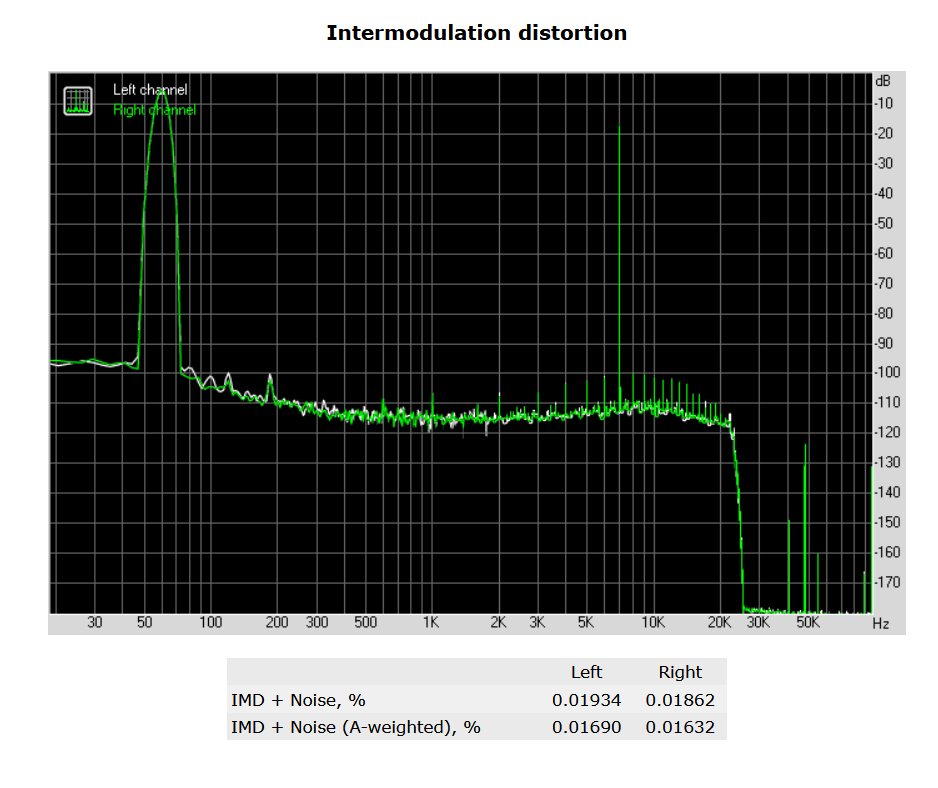This screenshot has width=938, height=788.
Task: Click the Right column header in results table
Action: pyautogui.click(x=680, y=672)
